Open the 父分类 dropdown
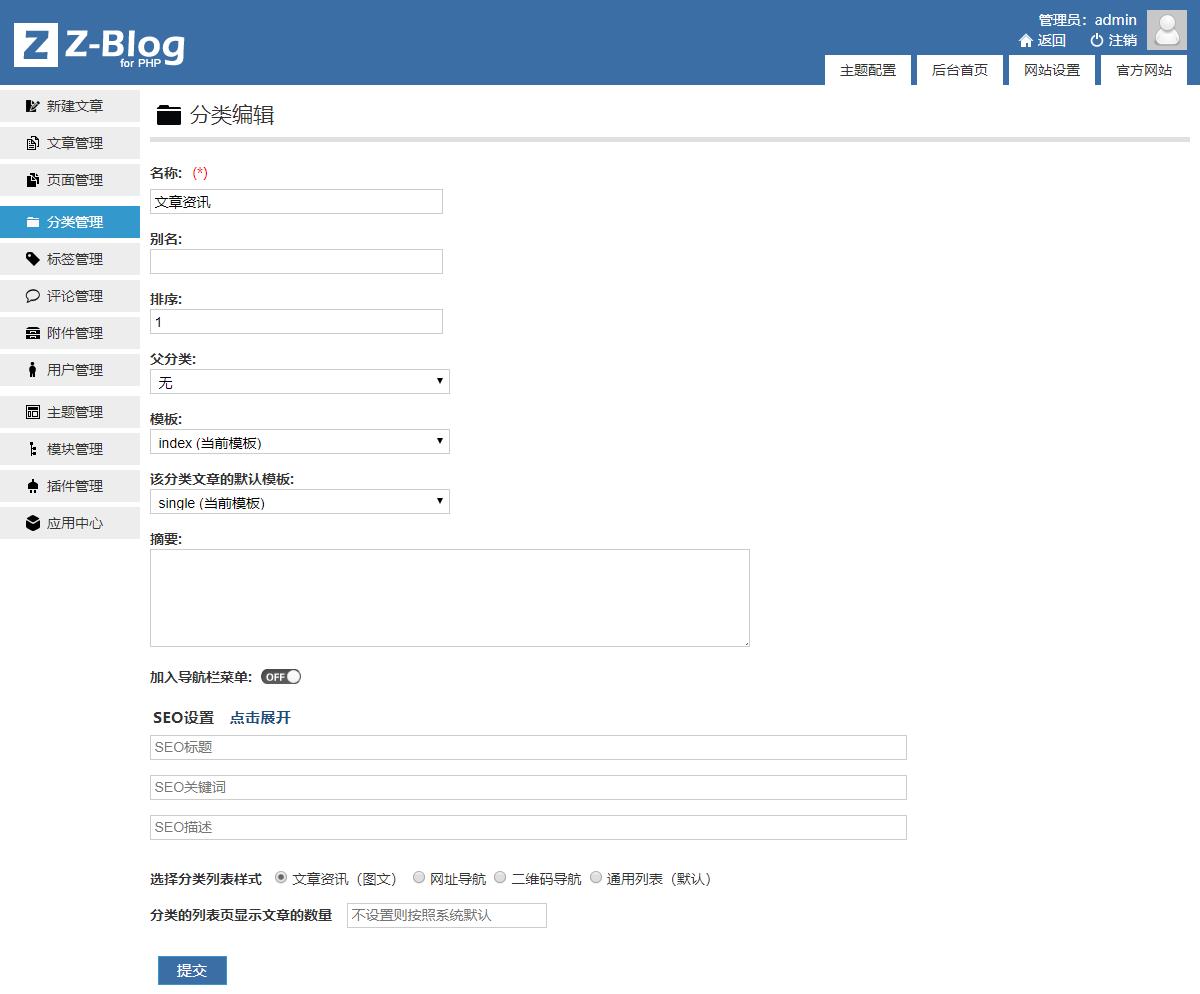 coord(299,382)
